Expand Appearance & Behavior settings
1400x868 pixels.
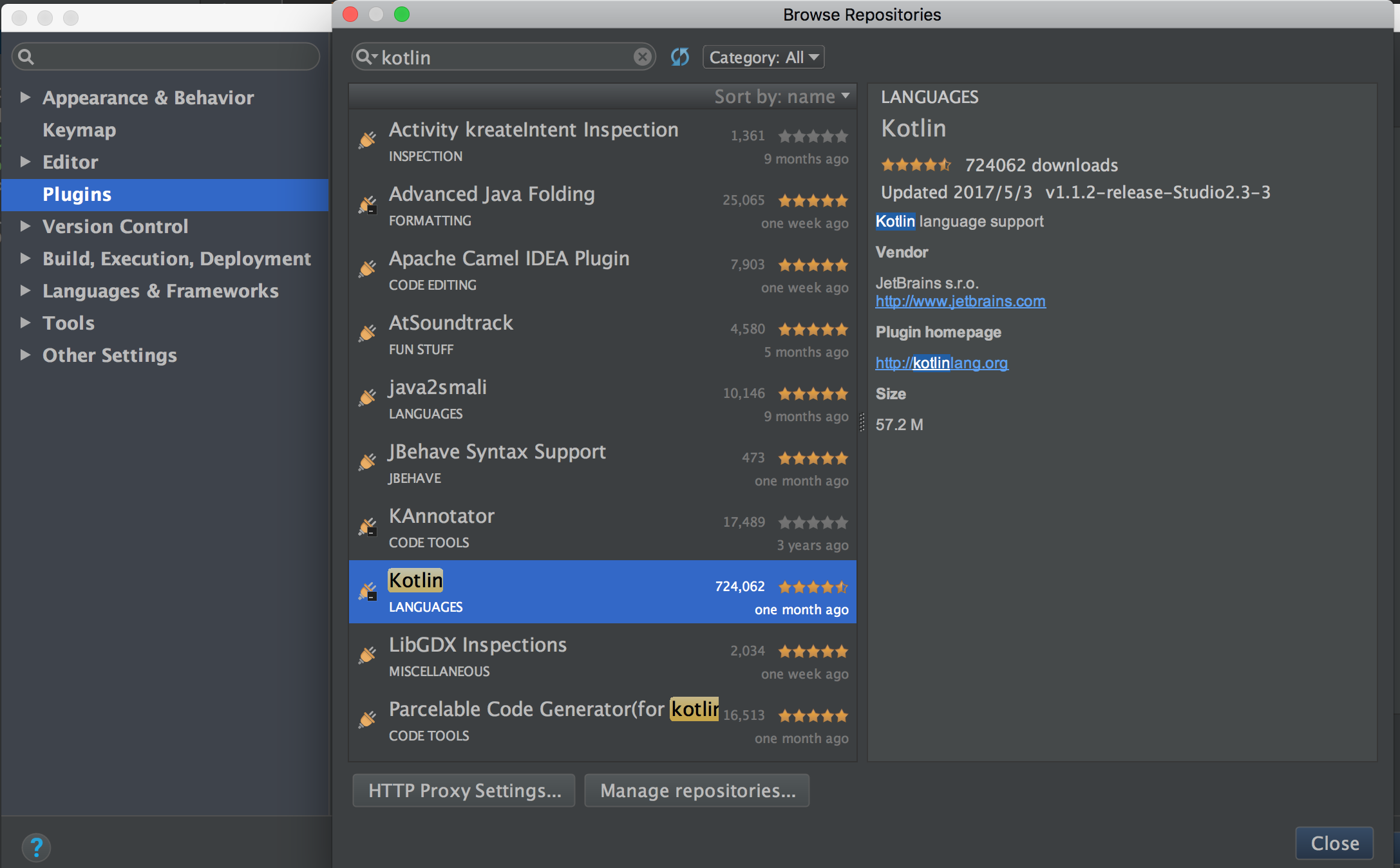click(25, 97)
